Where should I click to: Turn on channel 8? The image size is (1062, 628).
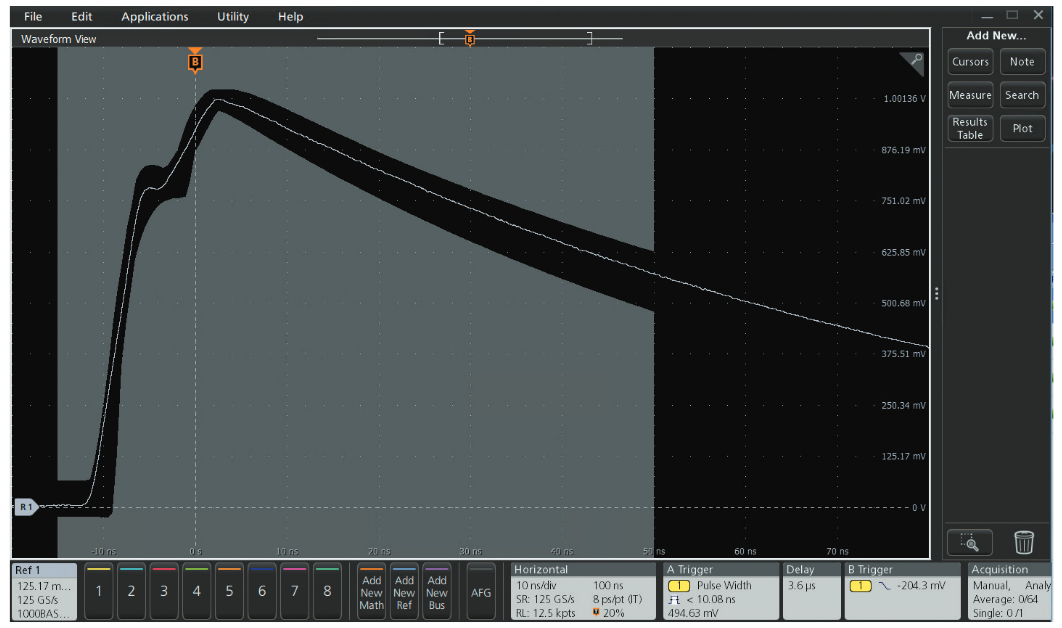tap(327, 591)
